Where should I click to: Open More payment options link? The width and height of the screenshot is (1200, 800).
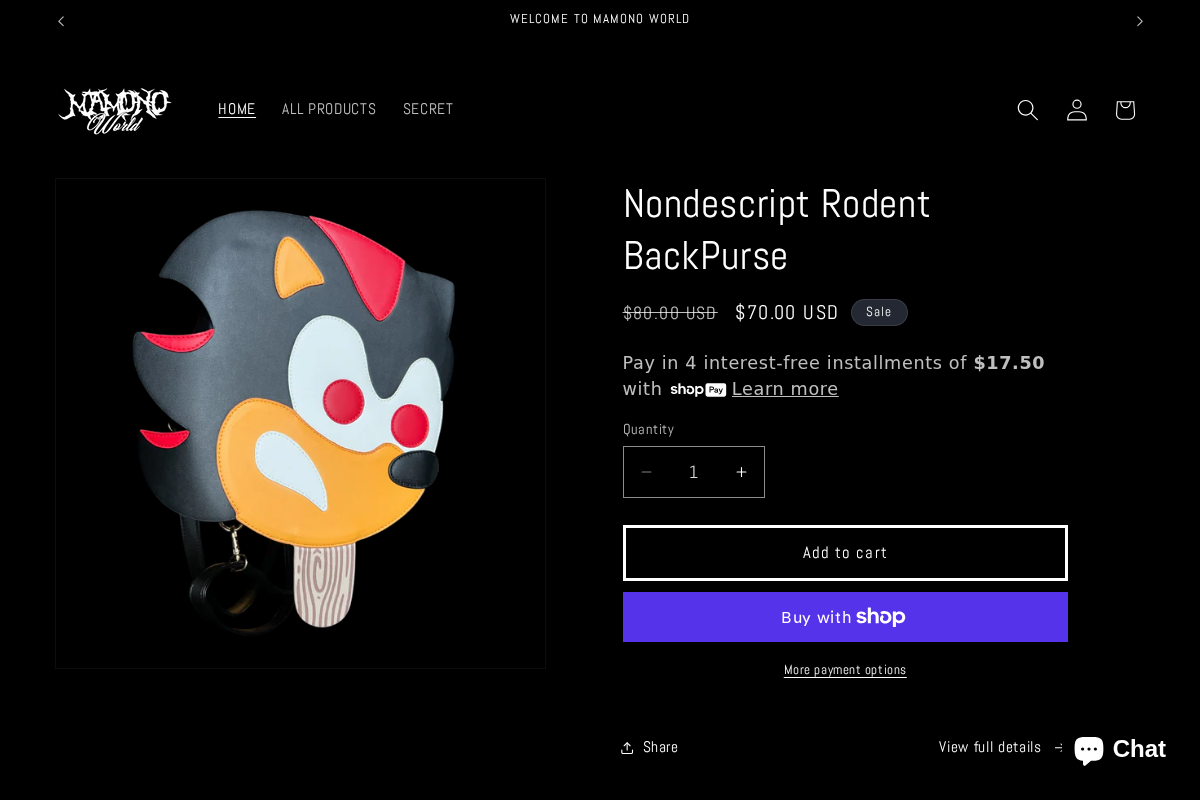tap(845, 670)
